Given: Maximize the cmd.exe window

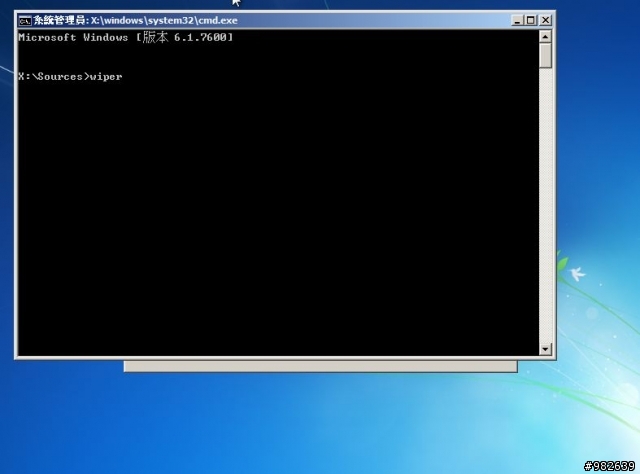Looking at the screenshot, I should point(531,20).
